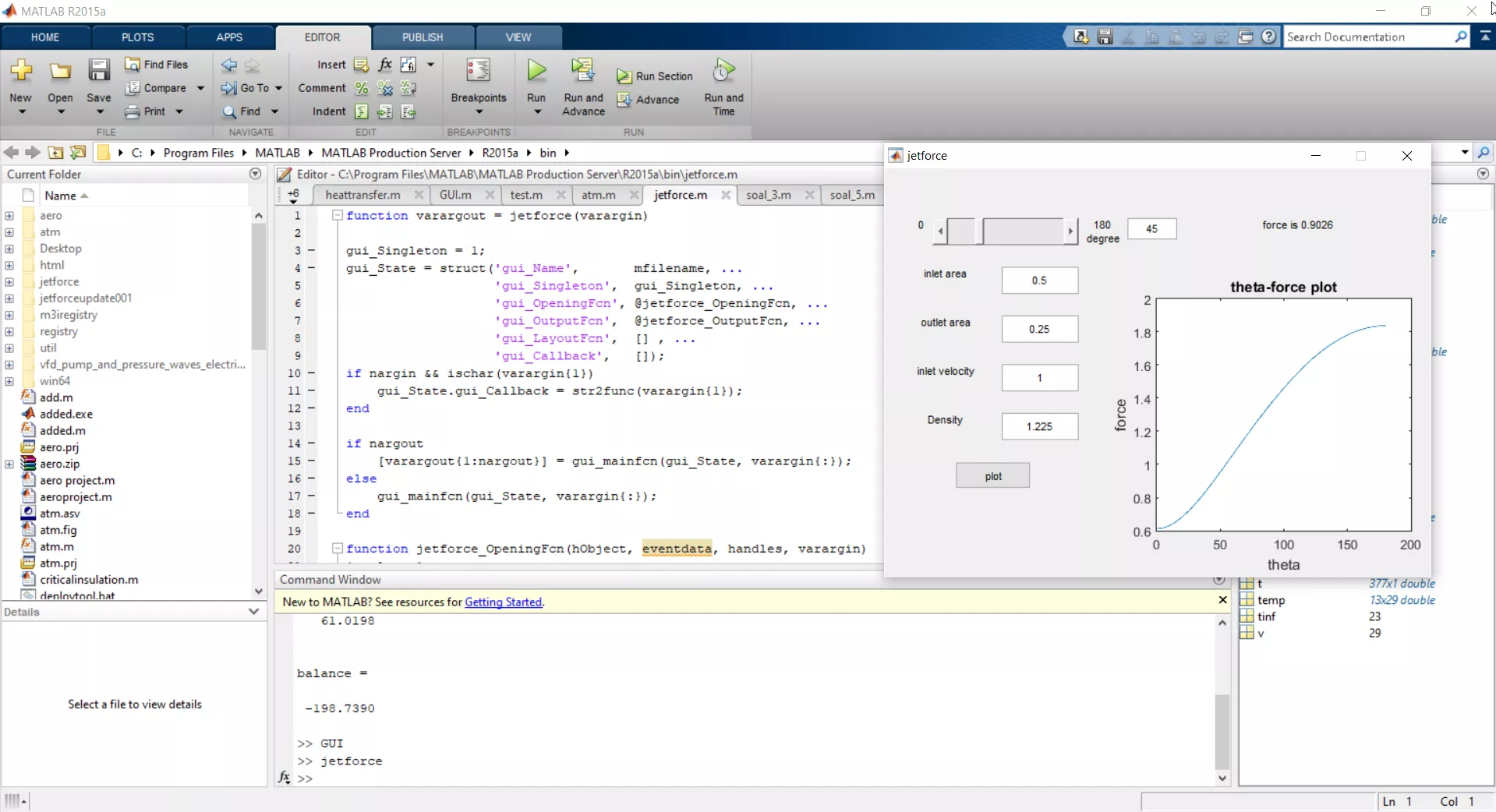Insert function with the fx icon

click(385, 65)
